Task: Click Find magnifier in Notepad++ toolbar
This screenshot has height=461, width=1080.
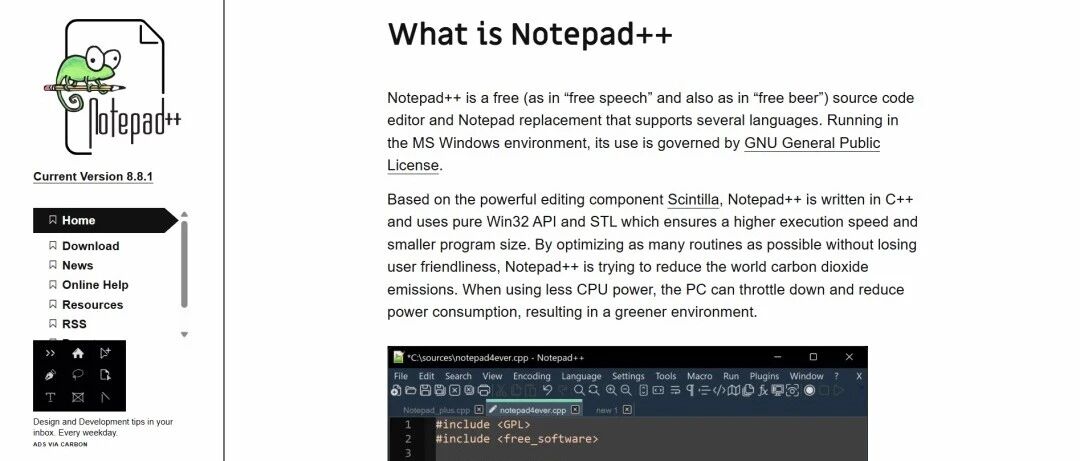Action: point(579,390)
